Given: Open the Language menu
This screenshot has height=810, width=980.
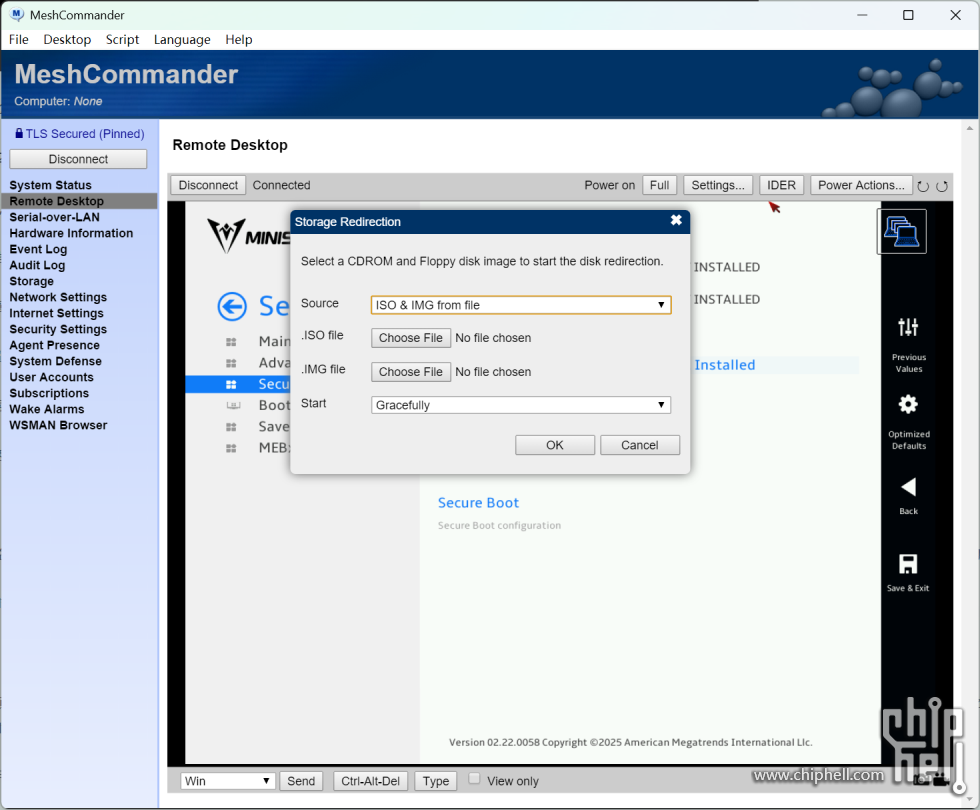Looking at the screenshot, I should (182, 39).
